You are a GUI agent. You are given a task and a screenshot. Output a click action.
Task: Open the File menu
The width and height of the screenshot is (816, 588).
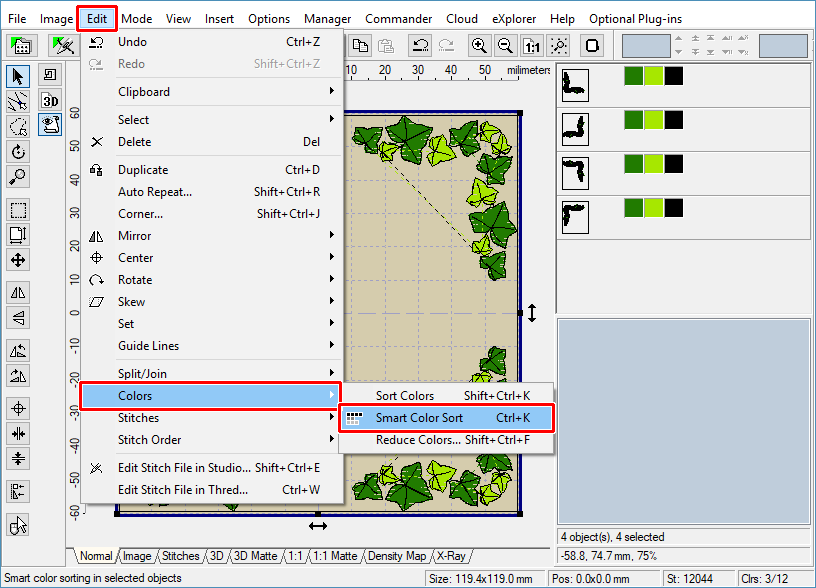pos(17,19)
